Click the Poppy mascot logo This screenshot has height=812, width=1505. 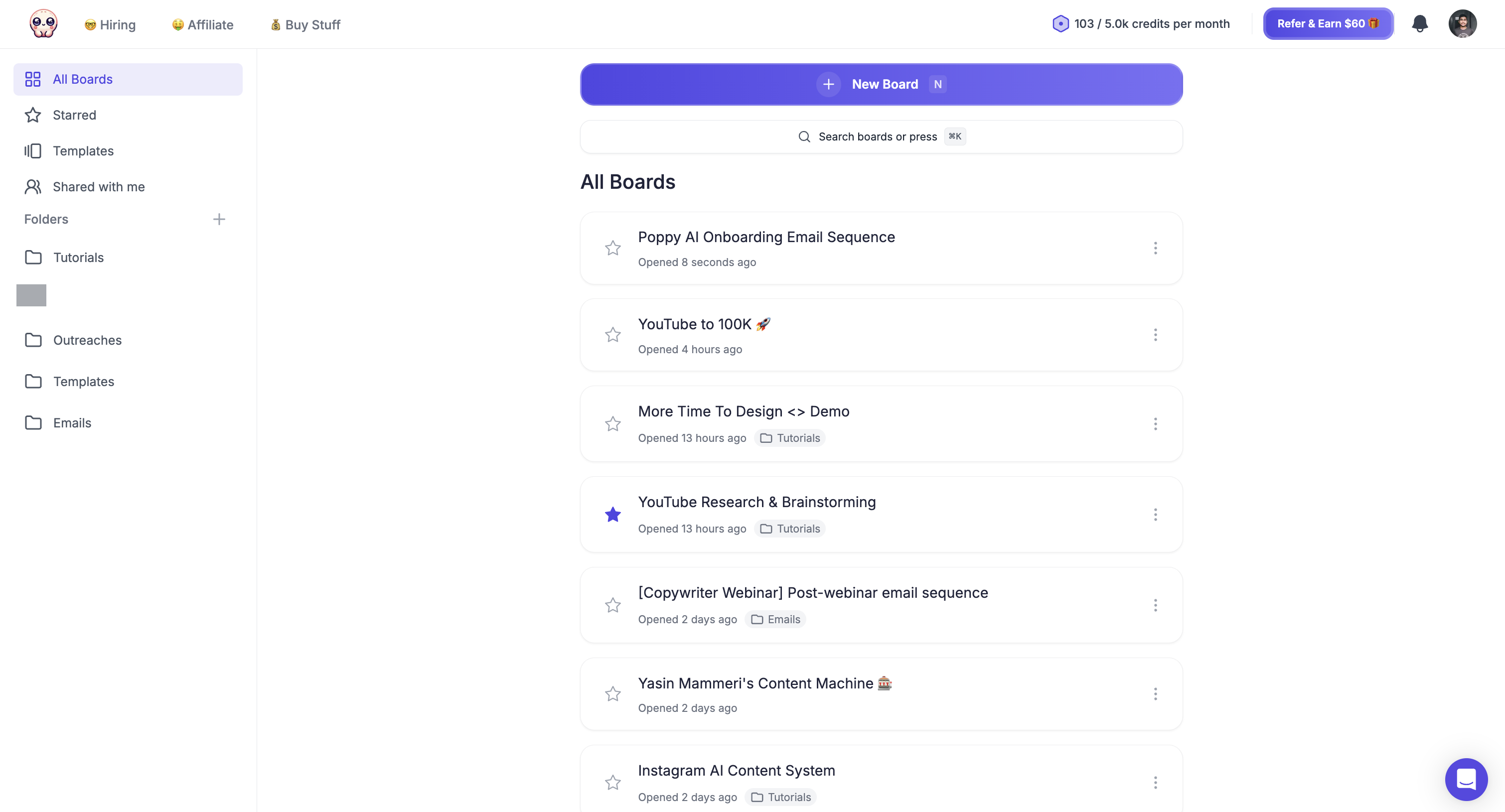pyautogui.click(x=43, y=24)
